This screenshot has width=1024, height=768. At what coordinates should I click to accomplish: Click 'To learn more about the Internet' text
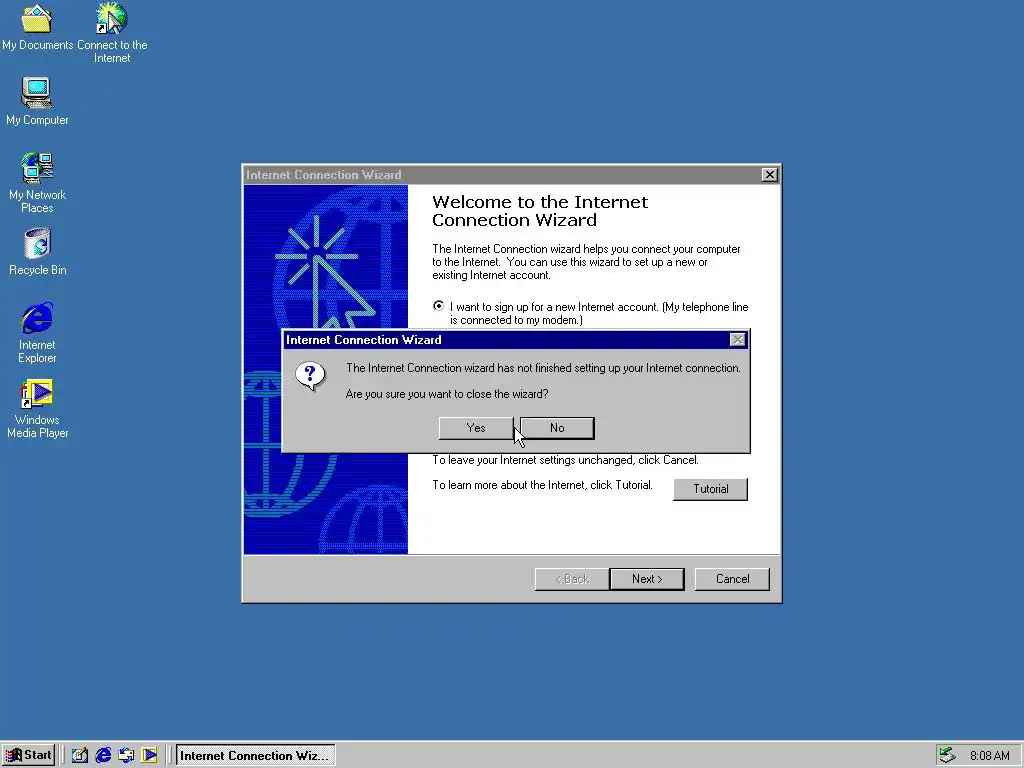click(x=542, y=485)
